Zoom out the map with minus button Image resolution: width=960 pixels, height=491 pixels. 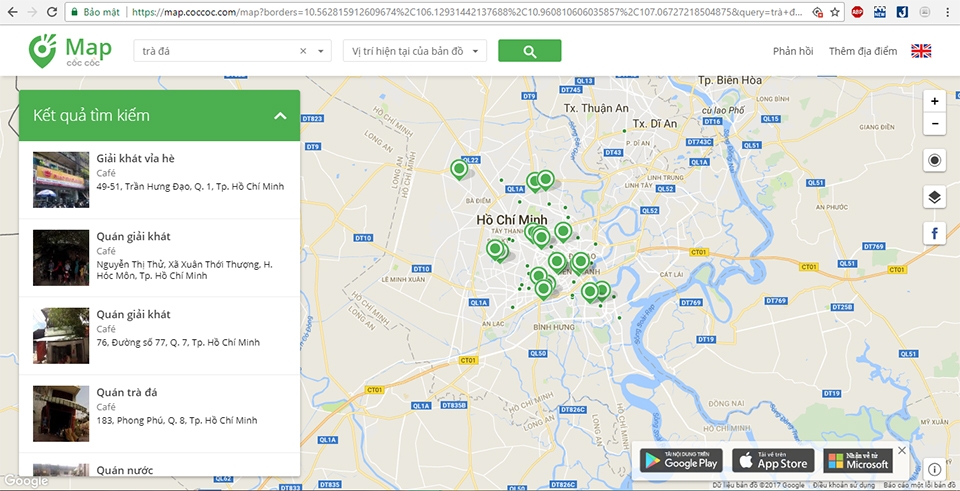(934, 124)
